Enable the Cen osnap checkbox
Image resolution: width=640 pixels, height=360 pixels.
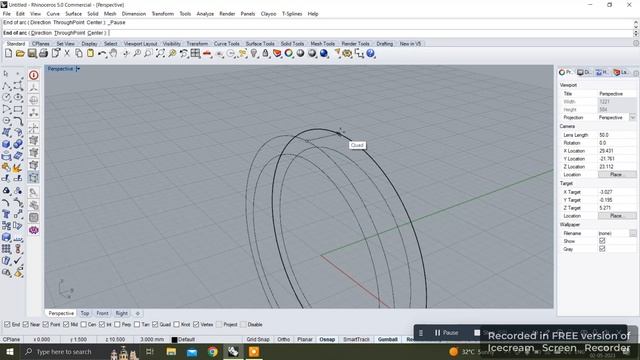(84, 324)
